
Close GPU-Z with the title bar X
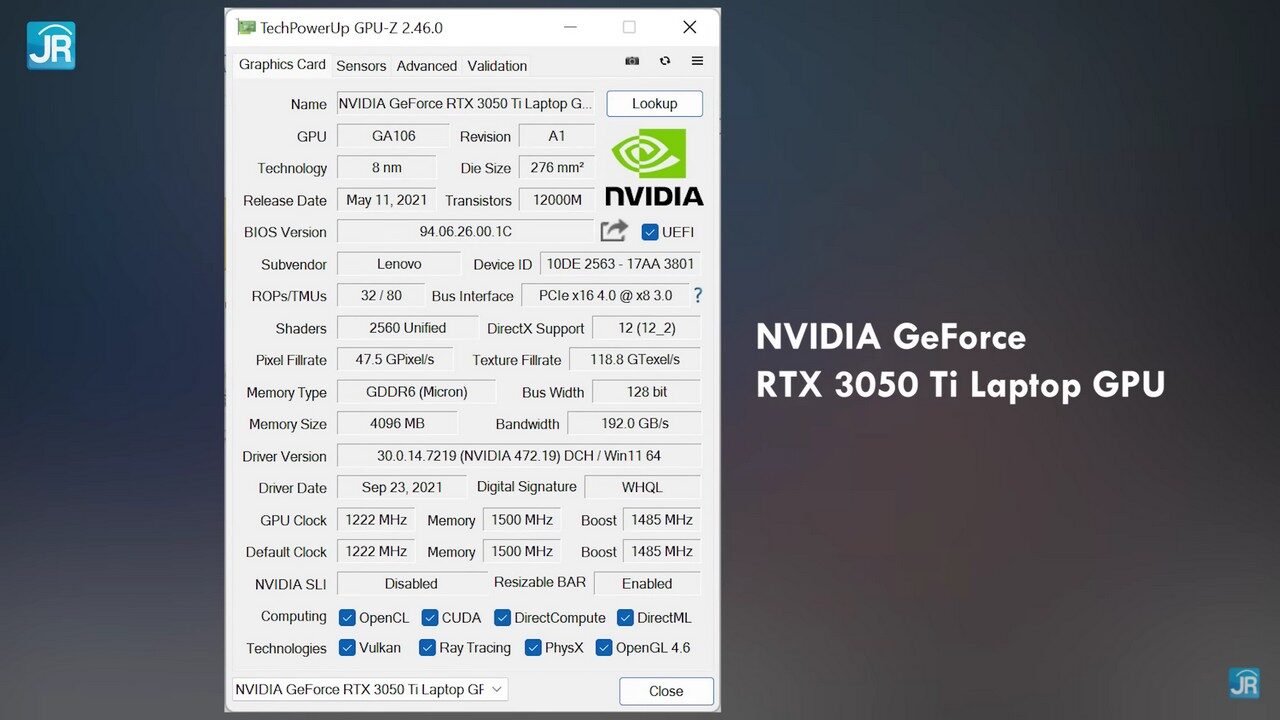tap(689, 28)
